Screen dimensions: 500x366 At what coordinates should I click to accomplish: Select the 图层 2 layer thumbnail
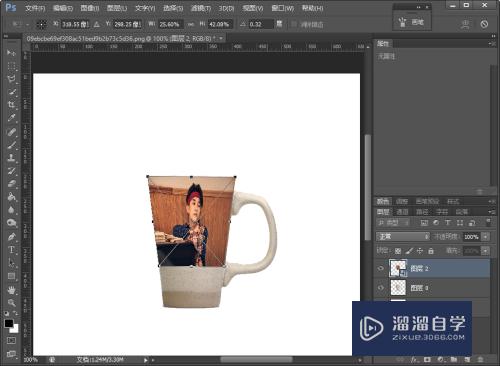click(x=398, y=268)
